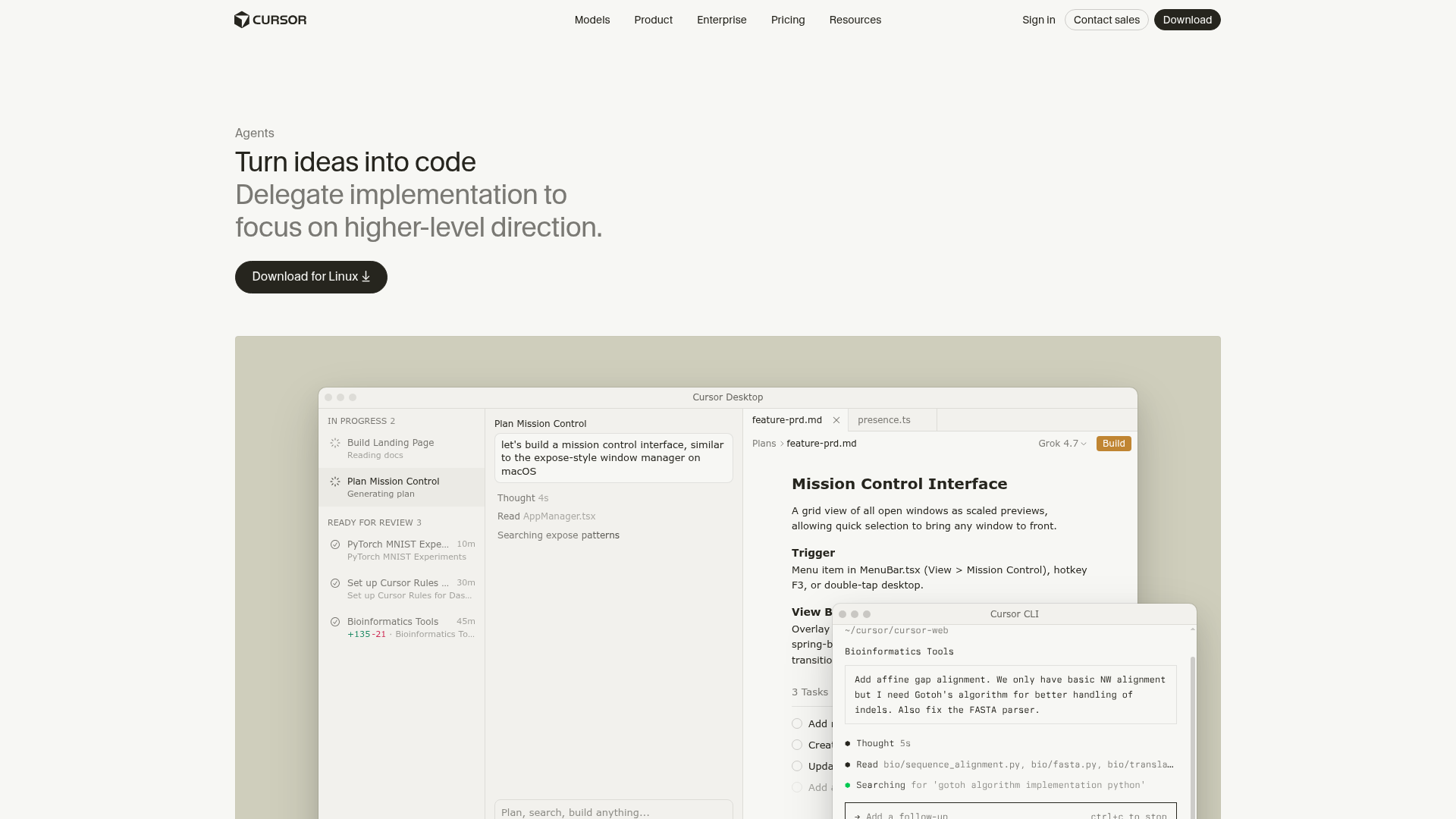Open Bioinformatics Tools review item

click(x=402, y=628)
